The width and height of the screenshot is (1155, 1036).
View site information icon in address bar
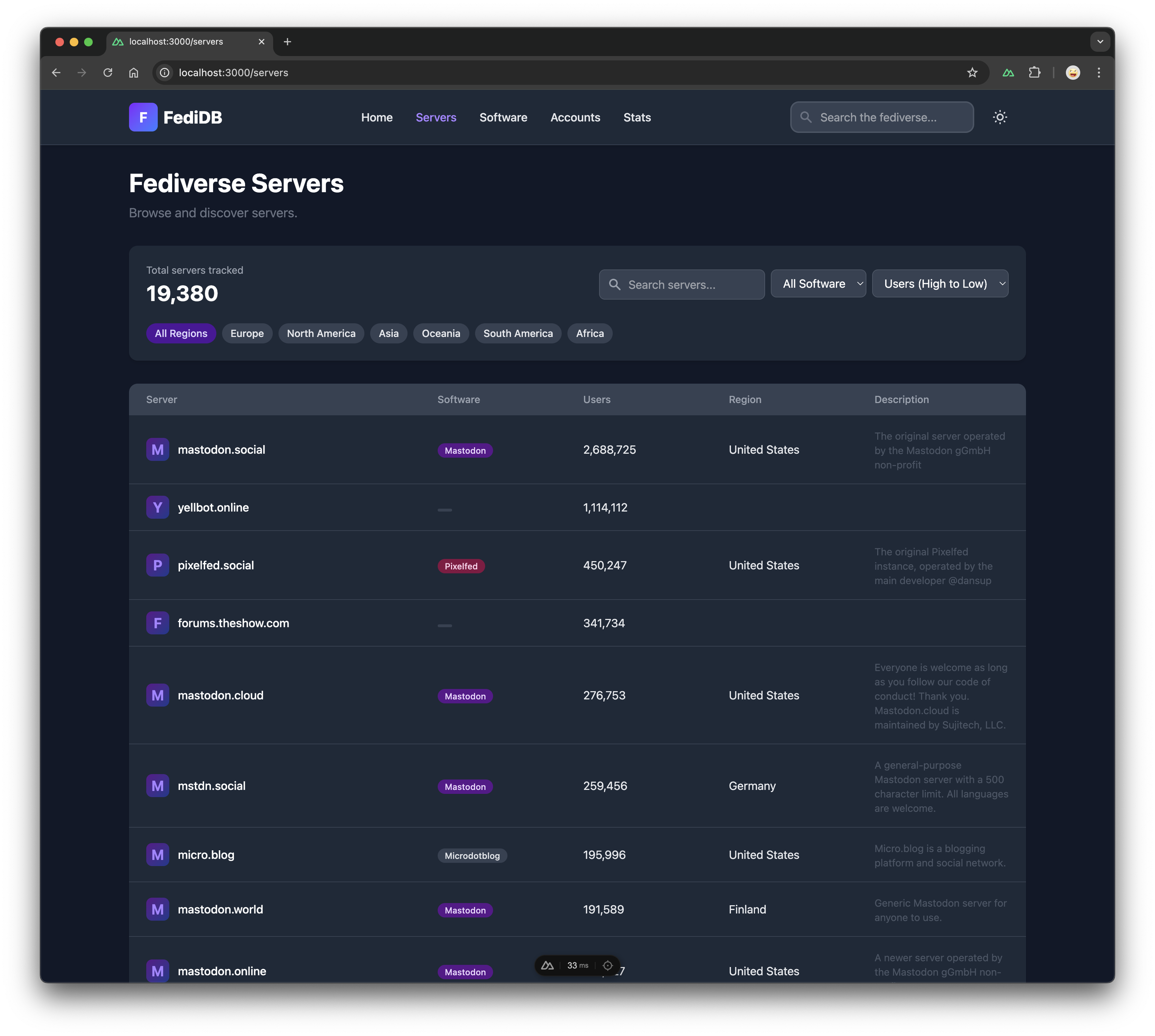pos(165,73)
